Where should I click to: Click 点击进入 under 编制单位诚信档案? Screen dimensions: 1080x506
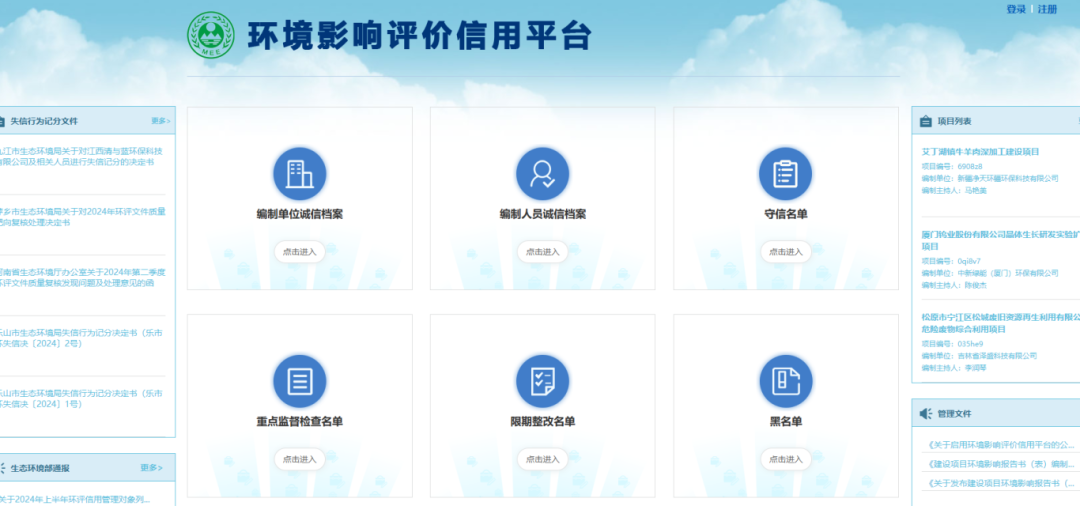pos(300,252)
